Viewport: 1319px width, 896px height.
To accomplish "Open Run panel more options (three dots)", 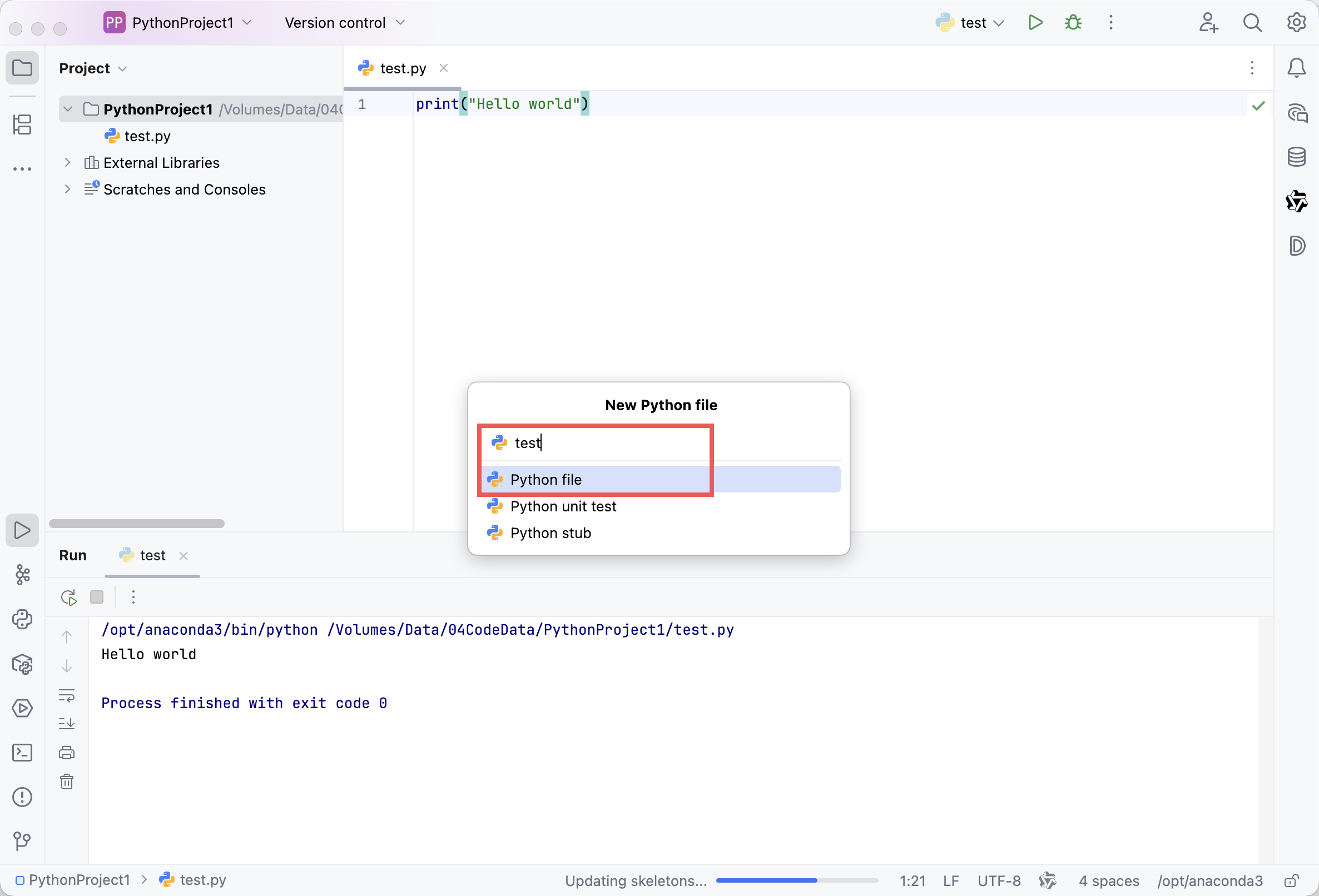I will pyautogui.click(x=133, y=597).
